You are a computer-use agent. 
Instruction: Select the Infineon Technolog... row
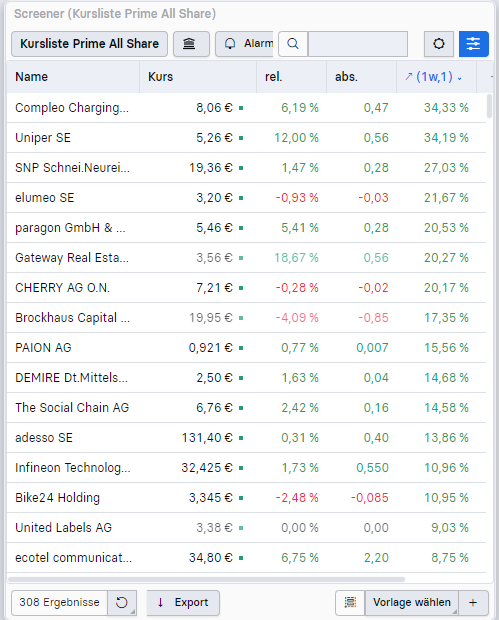coord(246,468)
